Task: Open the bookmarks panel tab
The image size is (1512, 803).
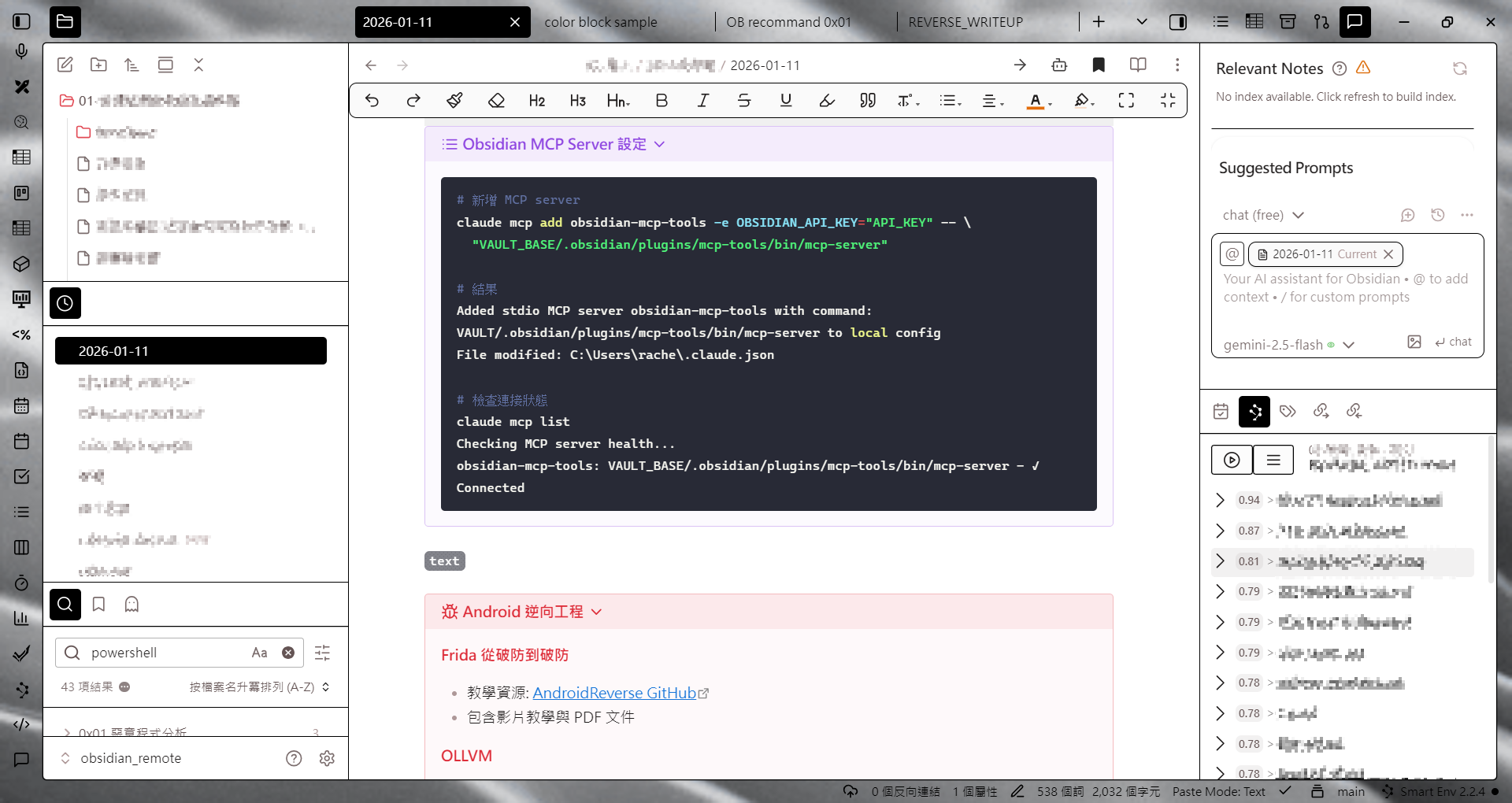Action: (98, 605)
